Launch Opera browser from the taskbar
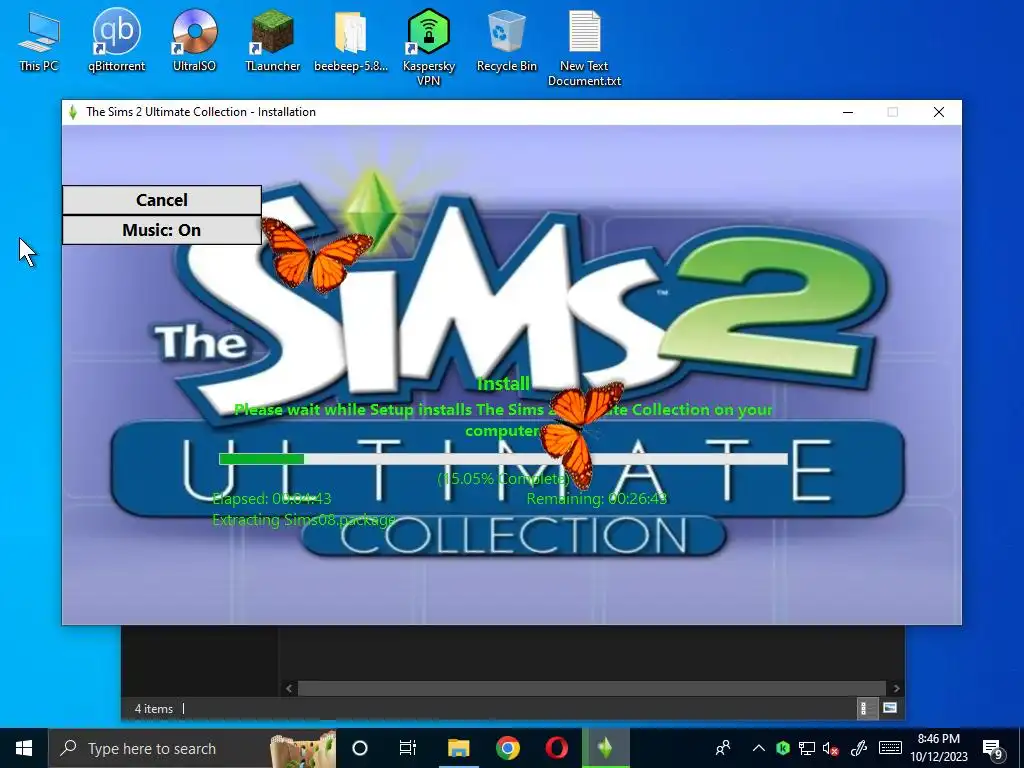1024x768 pixels. (x=556, y=748)
